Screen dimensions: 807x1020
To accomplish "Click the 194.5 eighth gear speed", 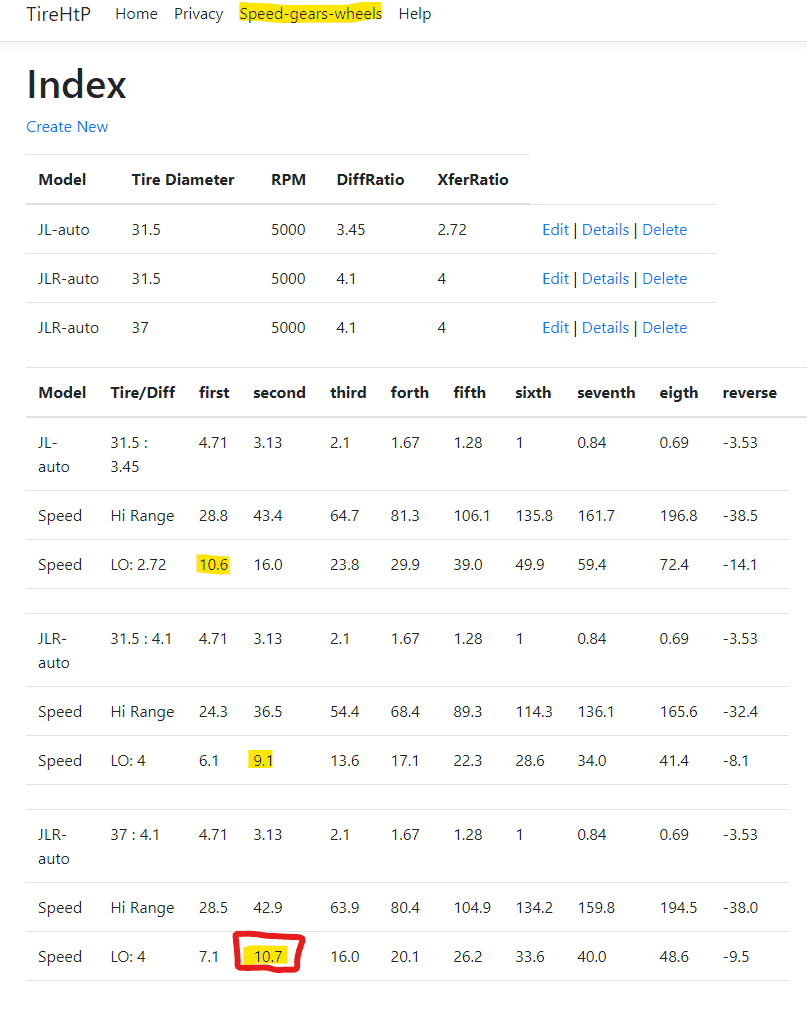I will [x=678, y=907].
